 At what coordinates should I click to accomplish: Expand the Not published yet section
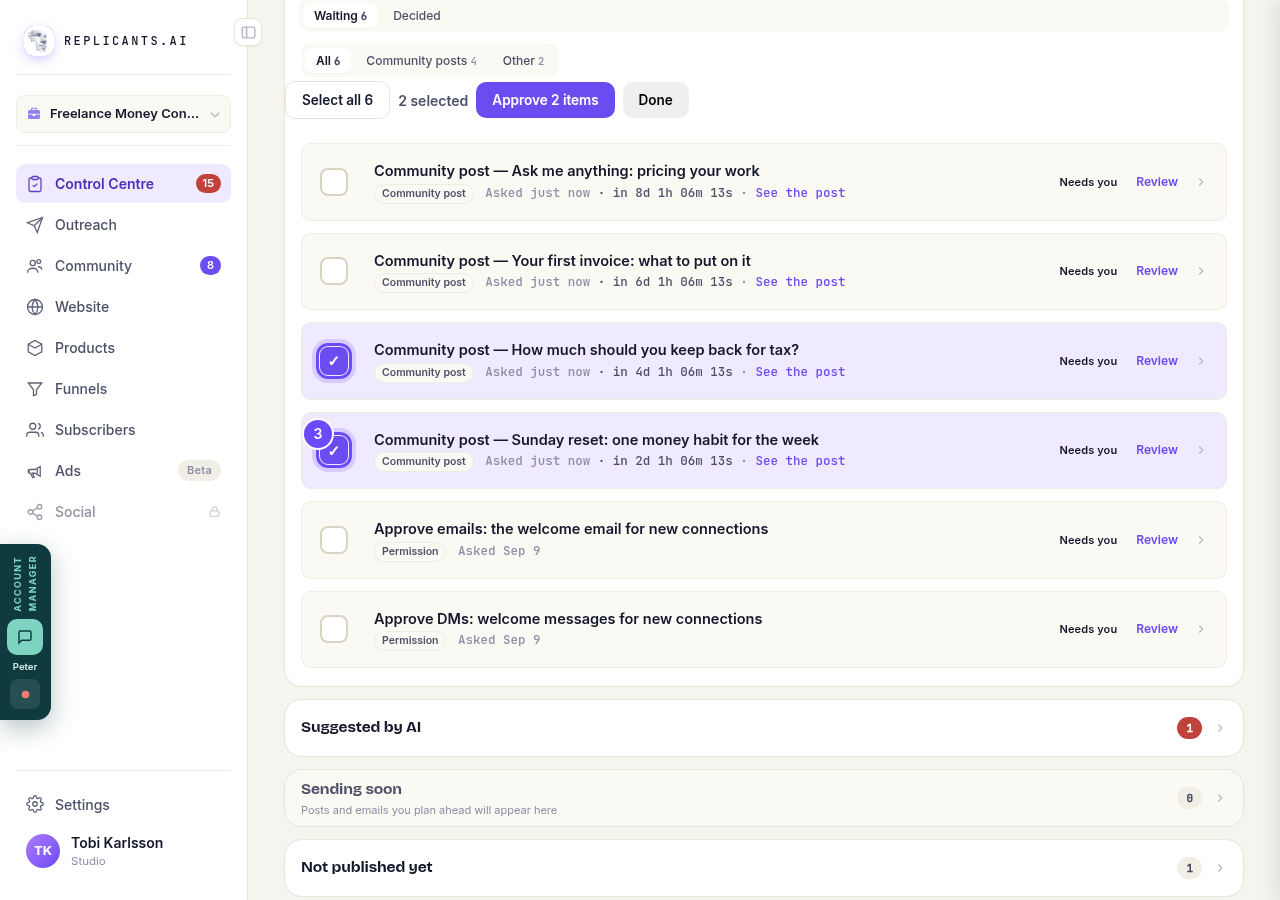764,868
